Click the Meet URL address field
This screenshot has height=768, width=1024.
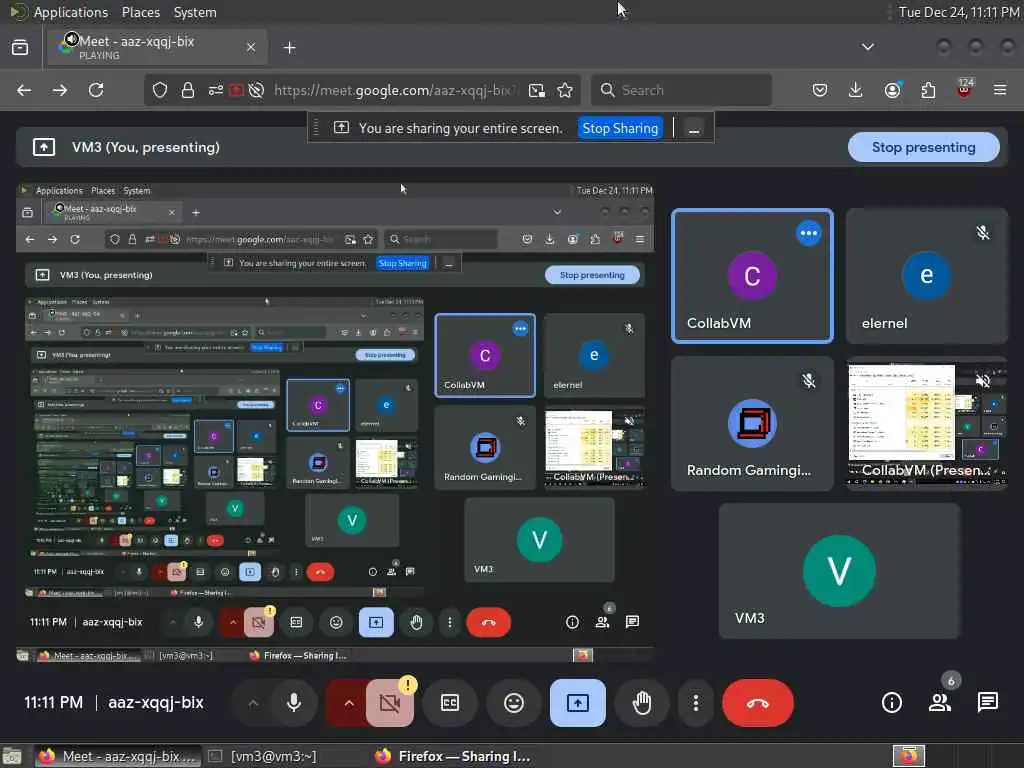click(x=394, y=90)
